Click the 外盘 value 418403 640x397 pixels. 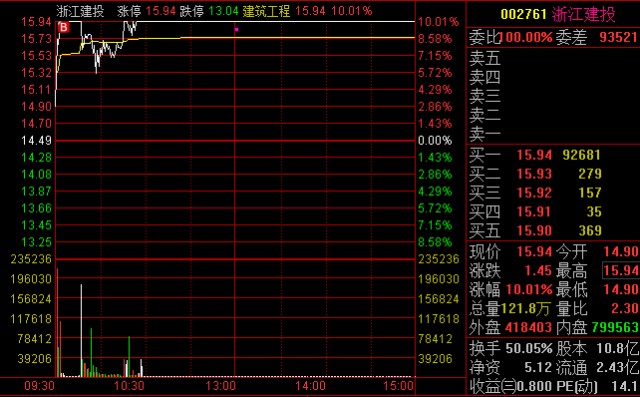pos(529,327)
